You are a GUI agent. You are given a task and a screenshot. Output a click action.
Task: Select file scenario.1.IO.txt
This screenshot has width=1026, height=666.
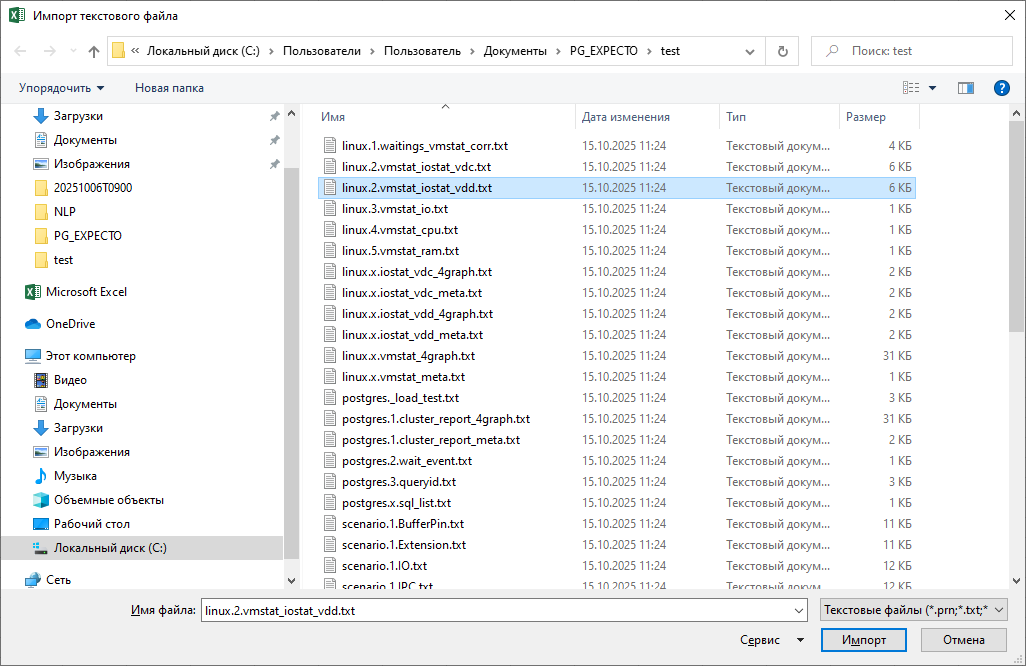[384, 566]
